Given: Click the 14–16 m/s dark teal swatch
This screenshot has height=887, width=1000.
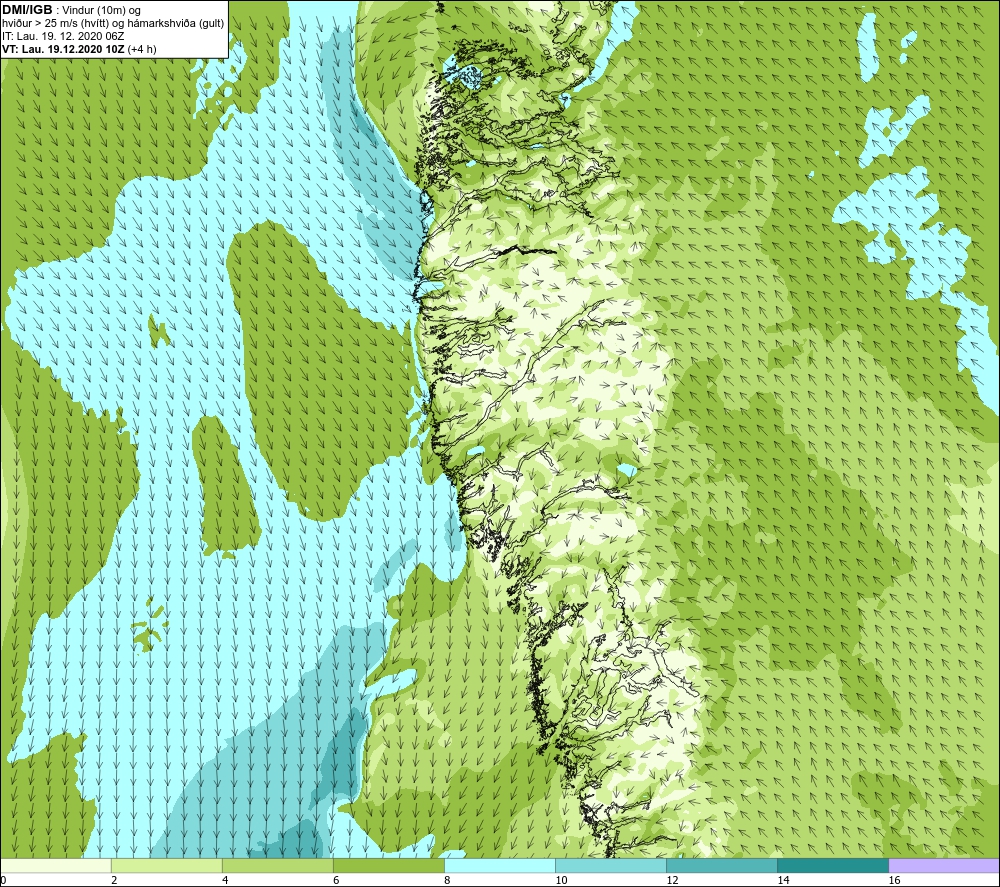Looking at the screenshot, I should tap(833, 865).
